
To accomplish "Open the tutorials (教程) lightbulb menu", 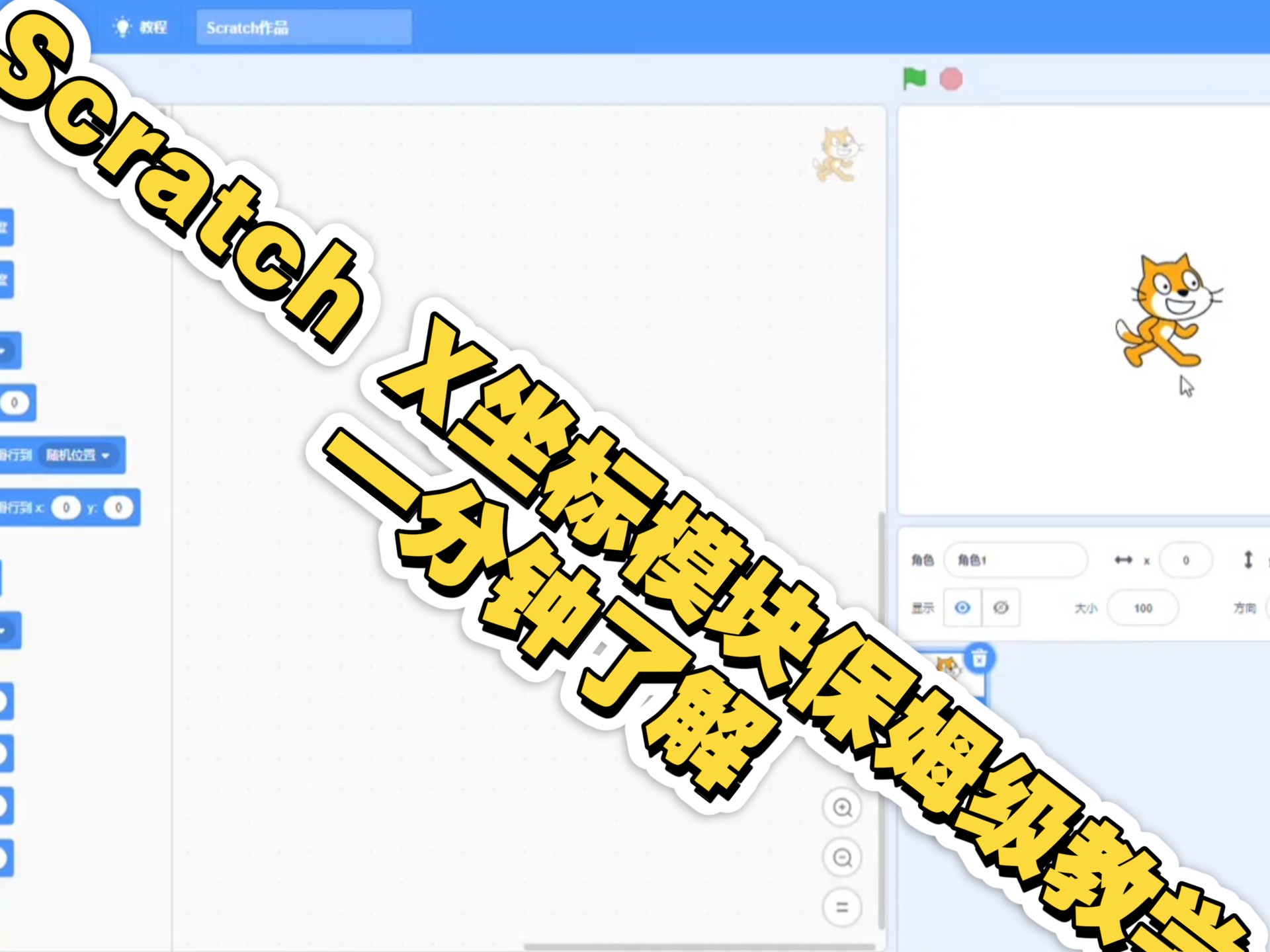I will pos(140,27).
